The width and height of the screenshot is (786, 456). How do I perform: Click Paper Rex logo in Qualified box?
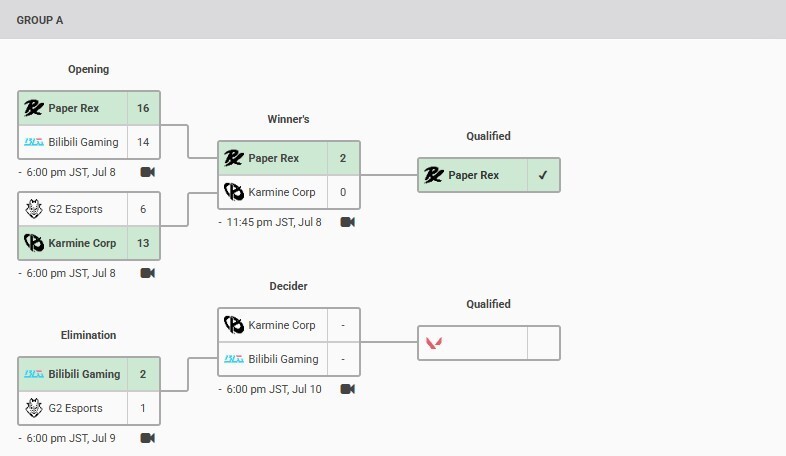click(434, 175)
